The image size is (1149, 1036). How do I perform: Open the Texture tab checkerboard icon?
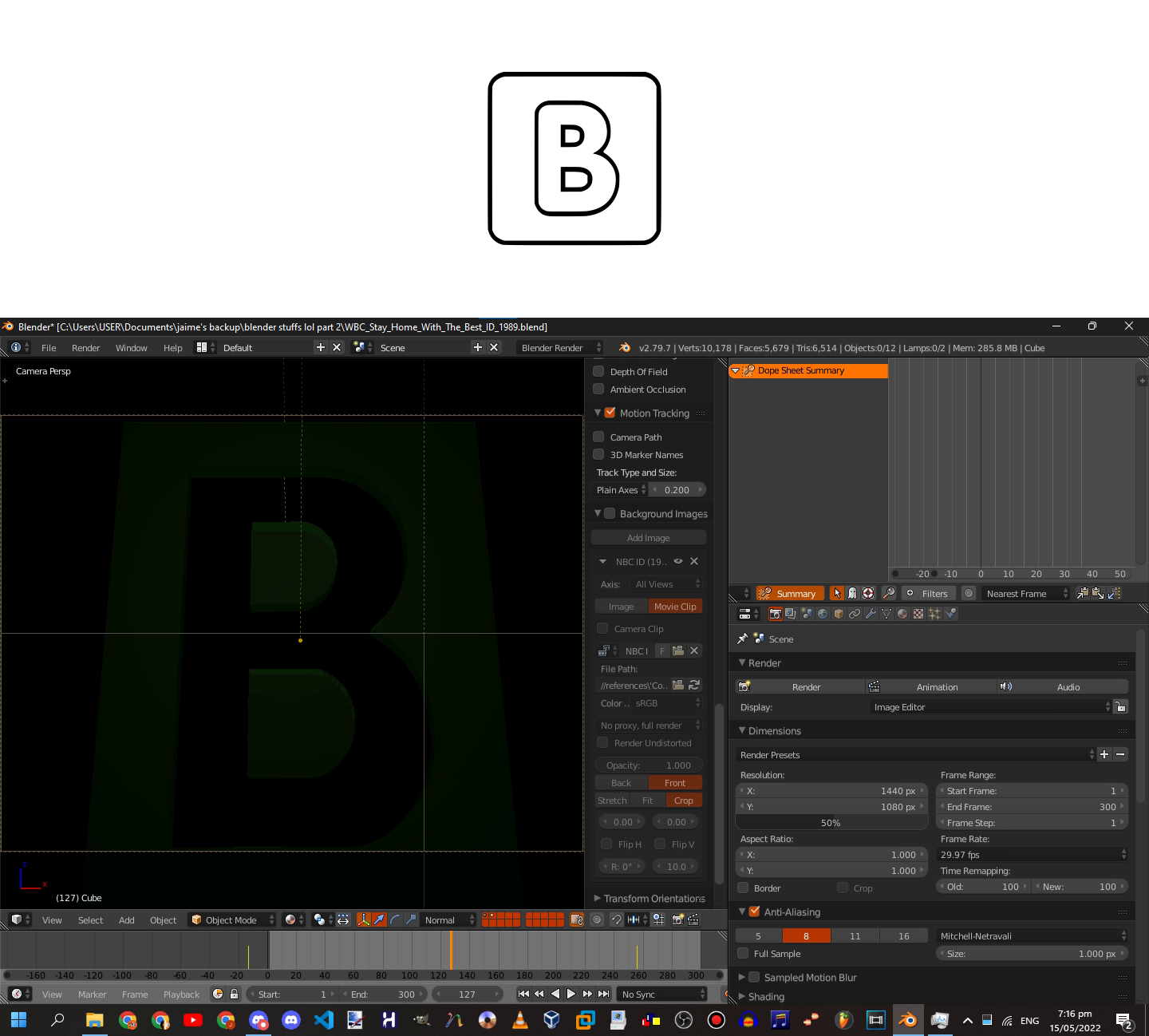pos(918,614)
